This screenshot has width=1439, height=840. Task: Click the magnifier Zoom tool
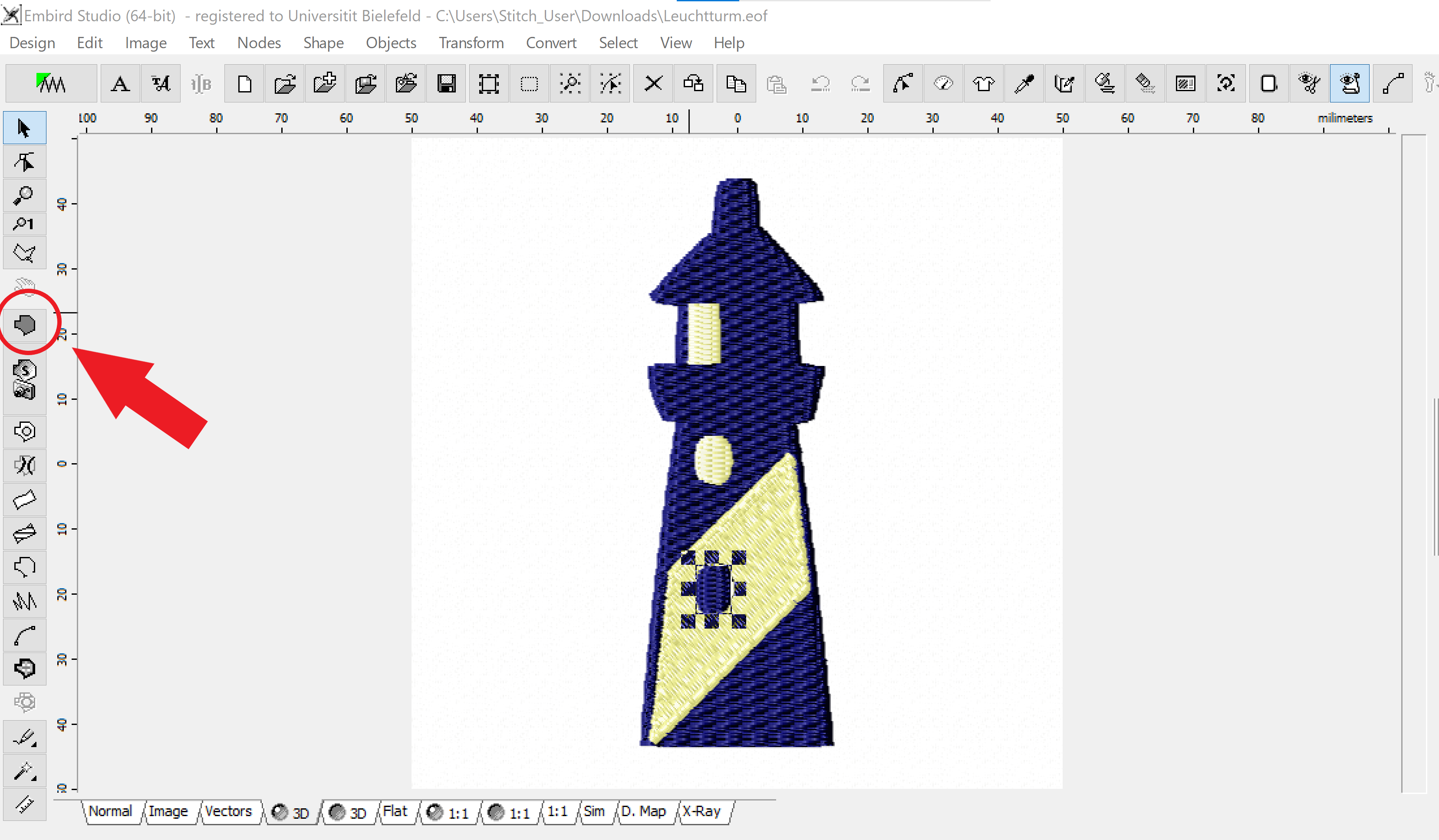pyautogui.click(x=25, y=196)
